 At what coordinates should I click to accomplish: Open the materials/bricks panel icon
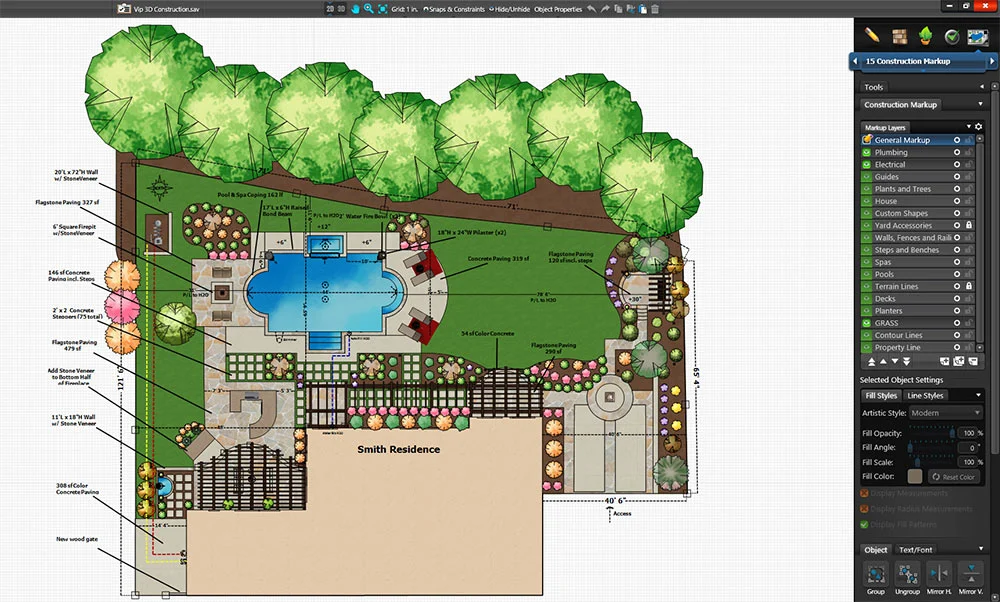[x=899, y=36]
